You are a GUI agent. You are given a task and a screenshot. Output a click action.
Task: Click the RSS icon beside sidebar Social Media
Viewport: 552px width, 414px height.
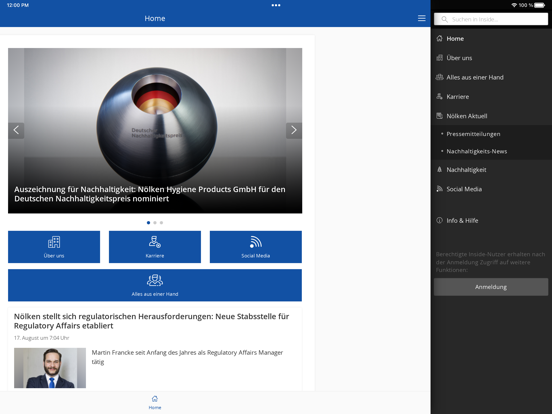point(439,189)
